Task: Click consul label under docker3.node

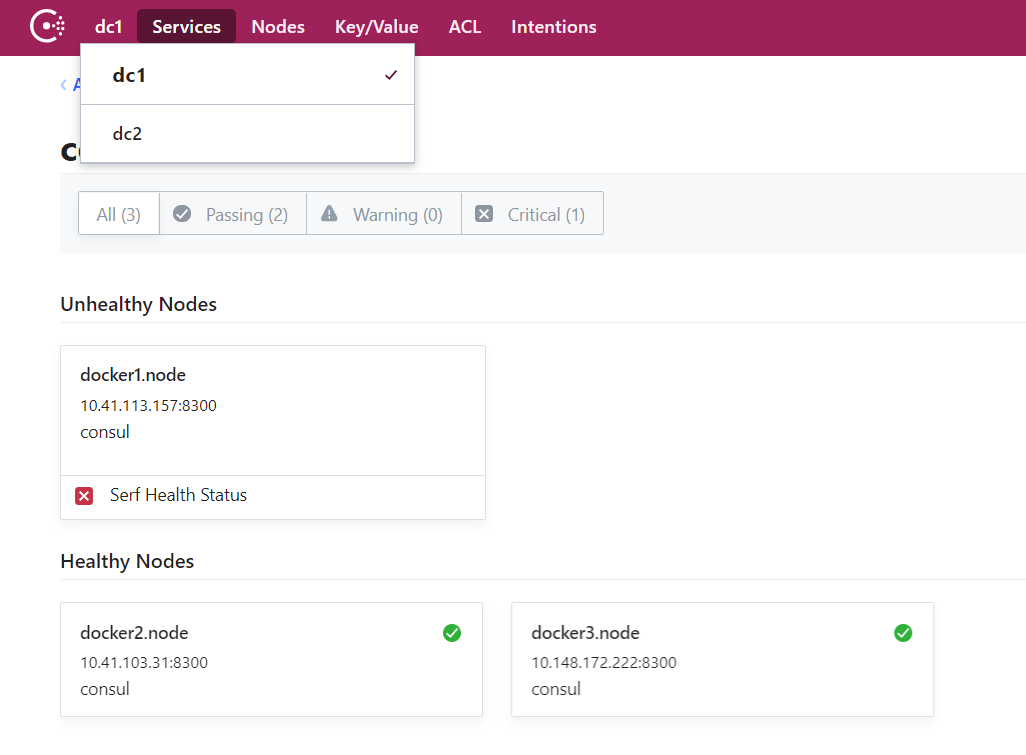Action: point(556,690)
